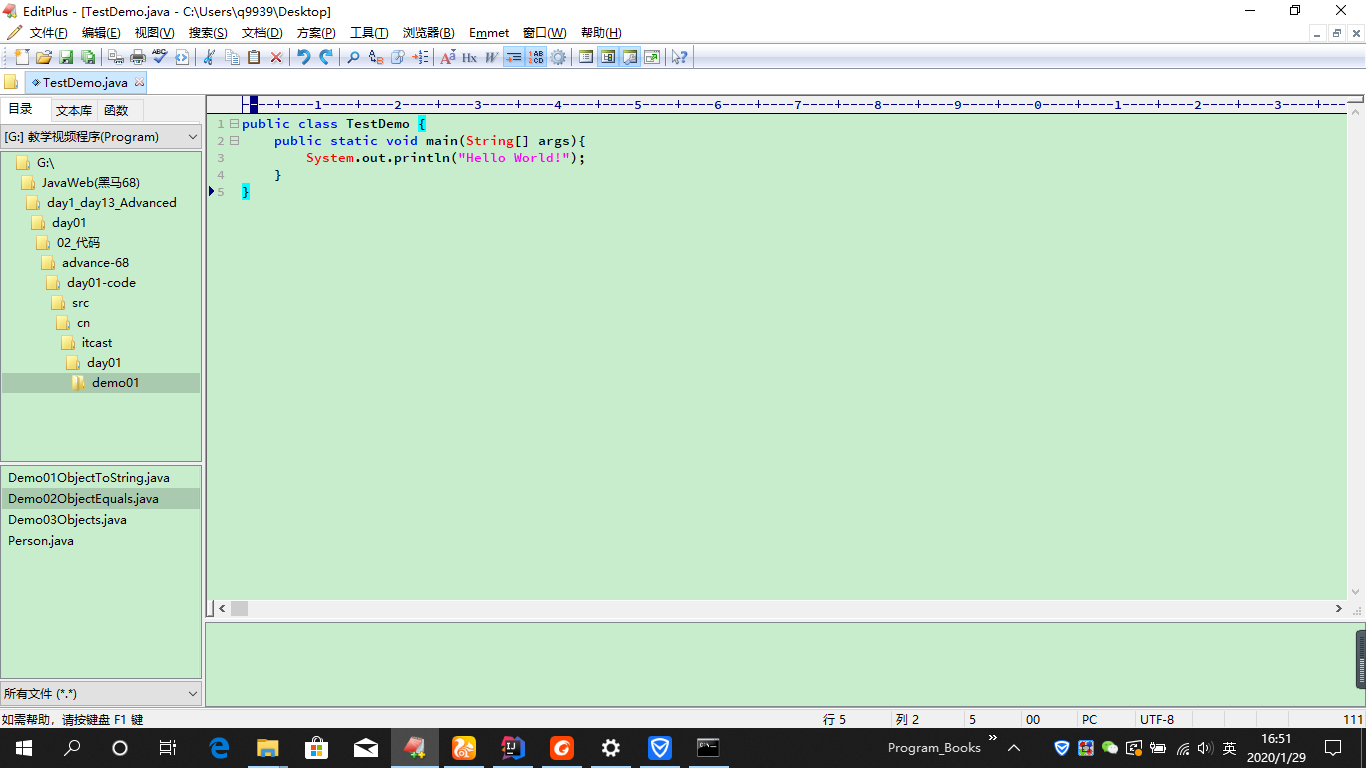This screenshot has width=1366, height=768.
Task: Close the TestDemo.java document tab
Action: tap(139, 83)
